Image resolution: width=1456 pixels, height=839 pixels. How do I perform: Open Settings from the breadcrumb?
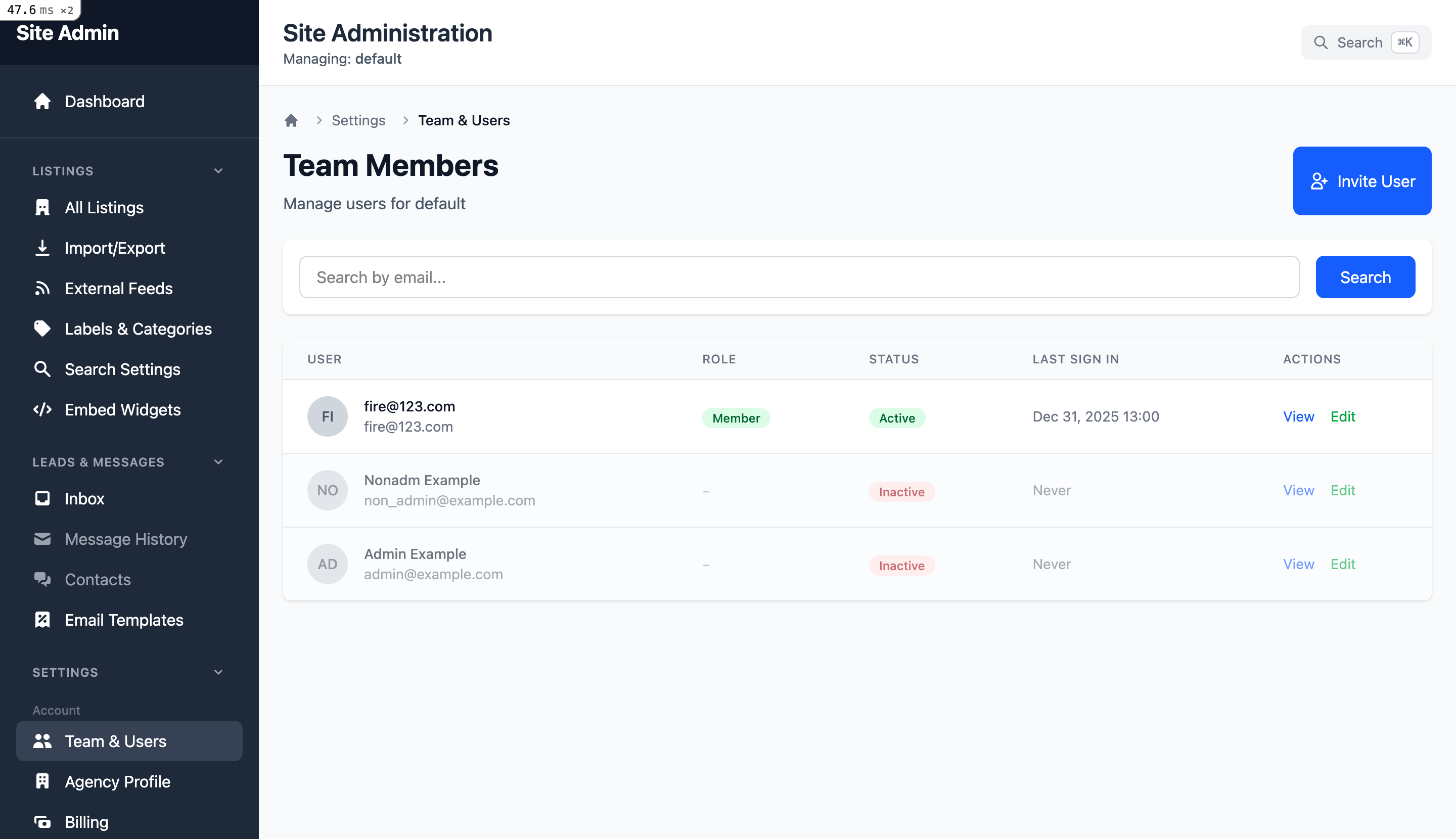(358, 120)
